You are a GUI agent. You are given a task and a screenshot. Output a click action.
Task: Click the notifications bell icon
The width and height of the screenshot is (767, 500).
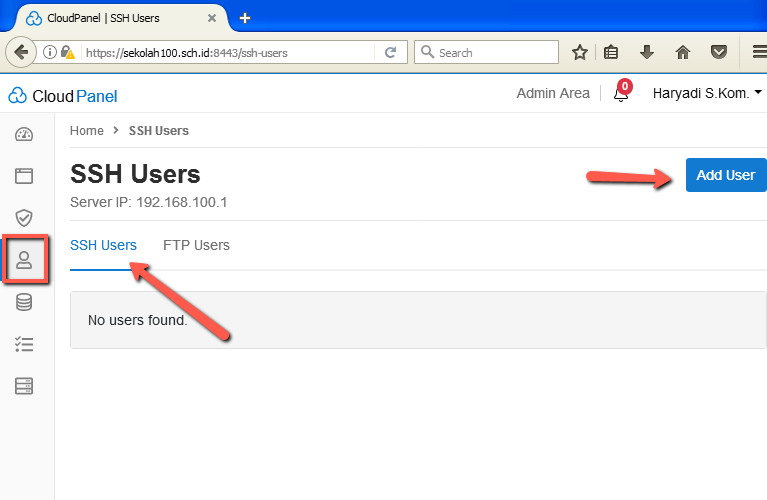621,95
